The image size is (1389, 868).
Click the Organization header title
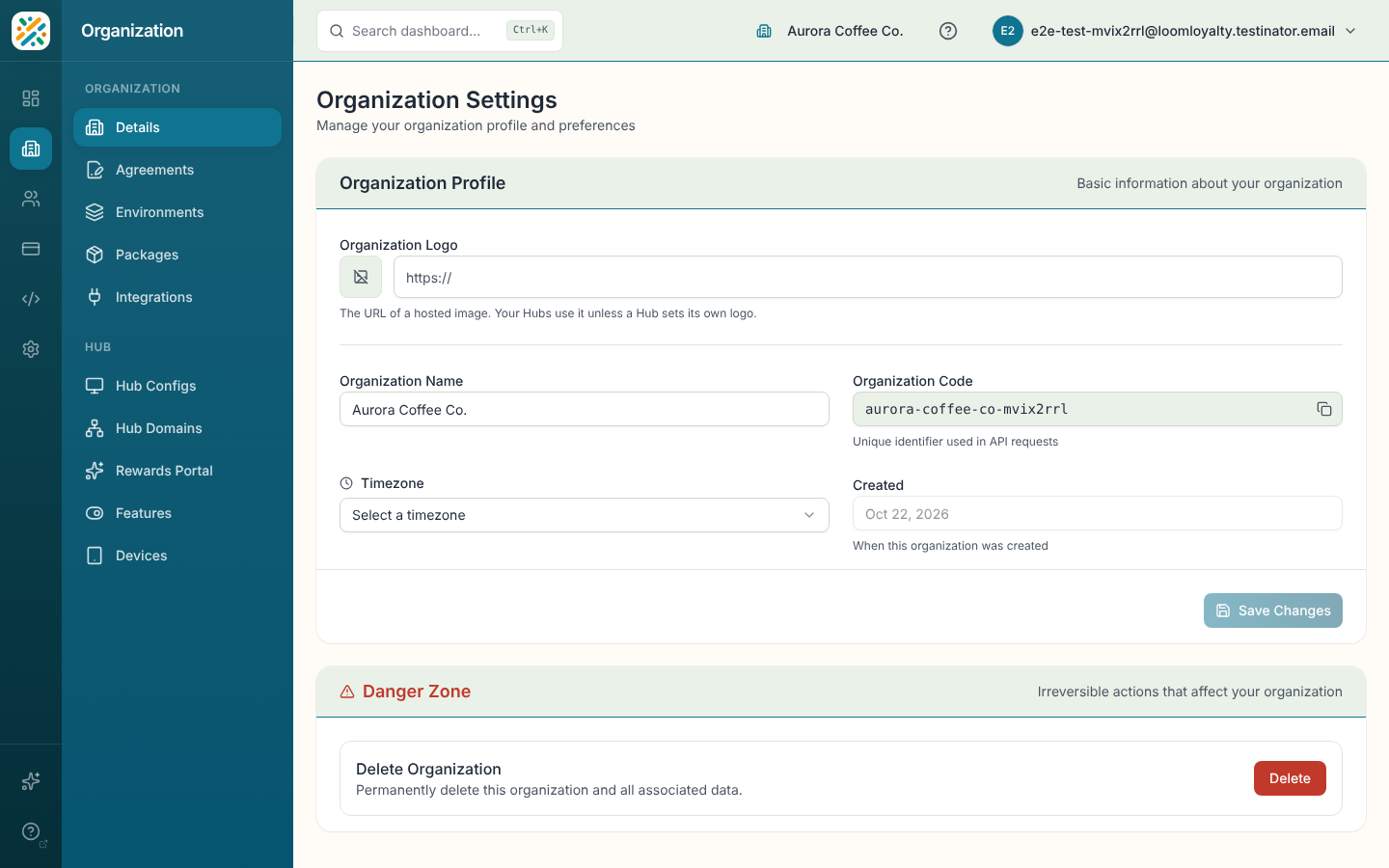tap(132, 31)
